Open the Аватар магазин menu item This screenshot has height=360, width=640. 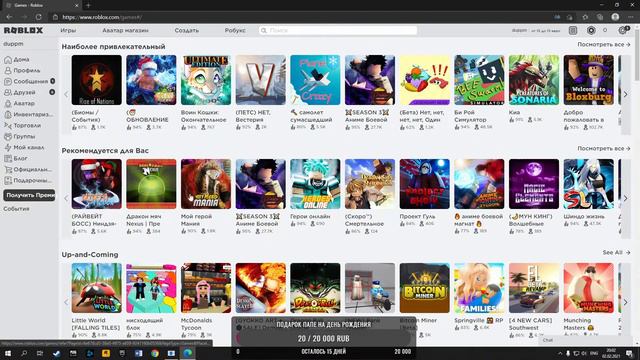click(125, 30)
